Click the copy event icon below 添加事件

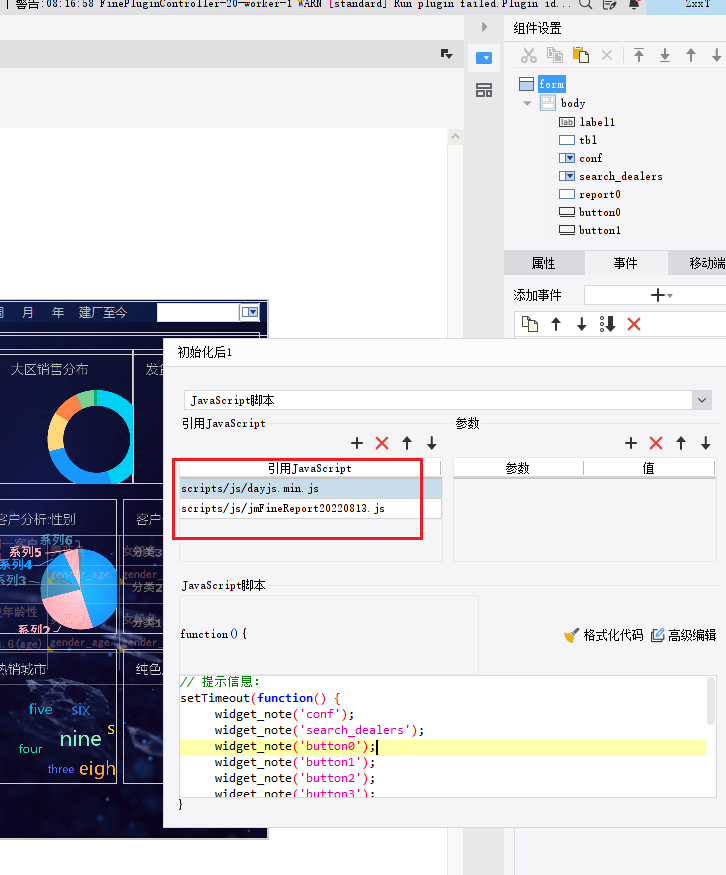coord(530,324)
